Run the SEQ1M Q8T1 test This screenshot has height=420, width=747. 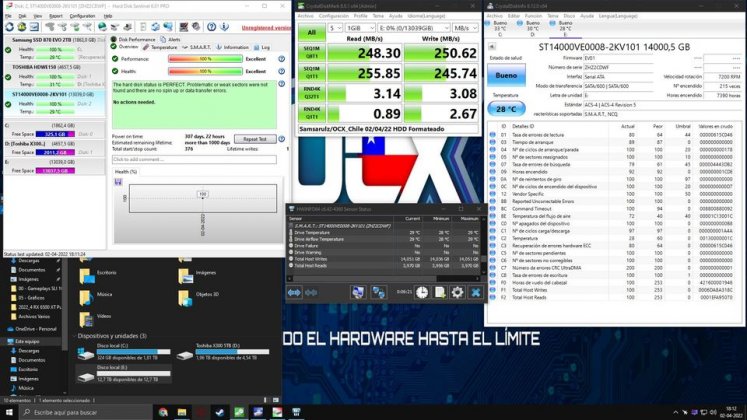312,52
